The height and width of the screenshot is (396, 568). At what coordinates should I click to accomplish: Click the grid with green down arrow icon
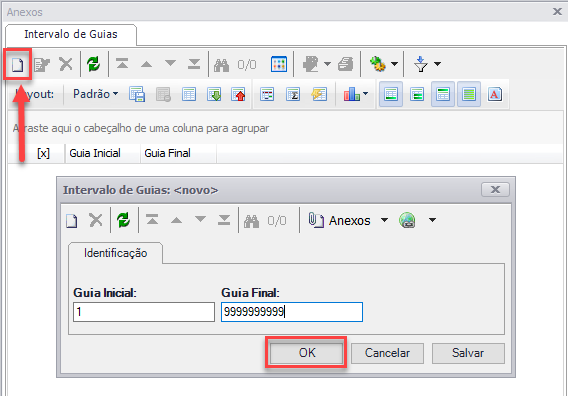point(214,95)
